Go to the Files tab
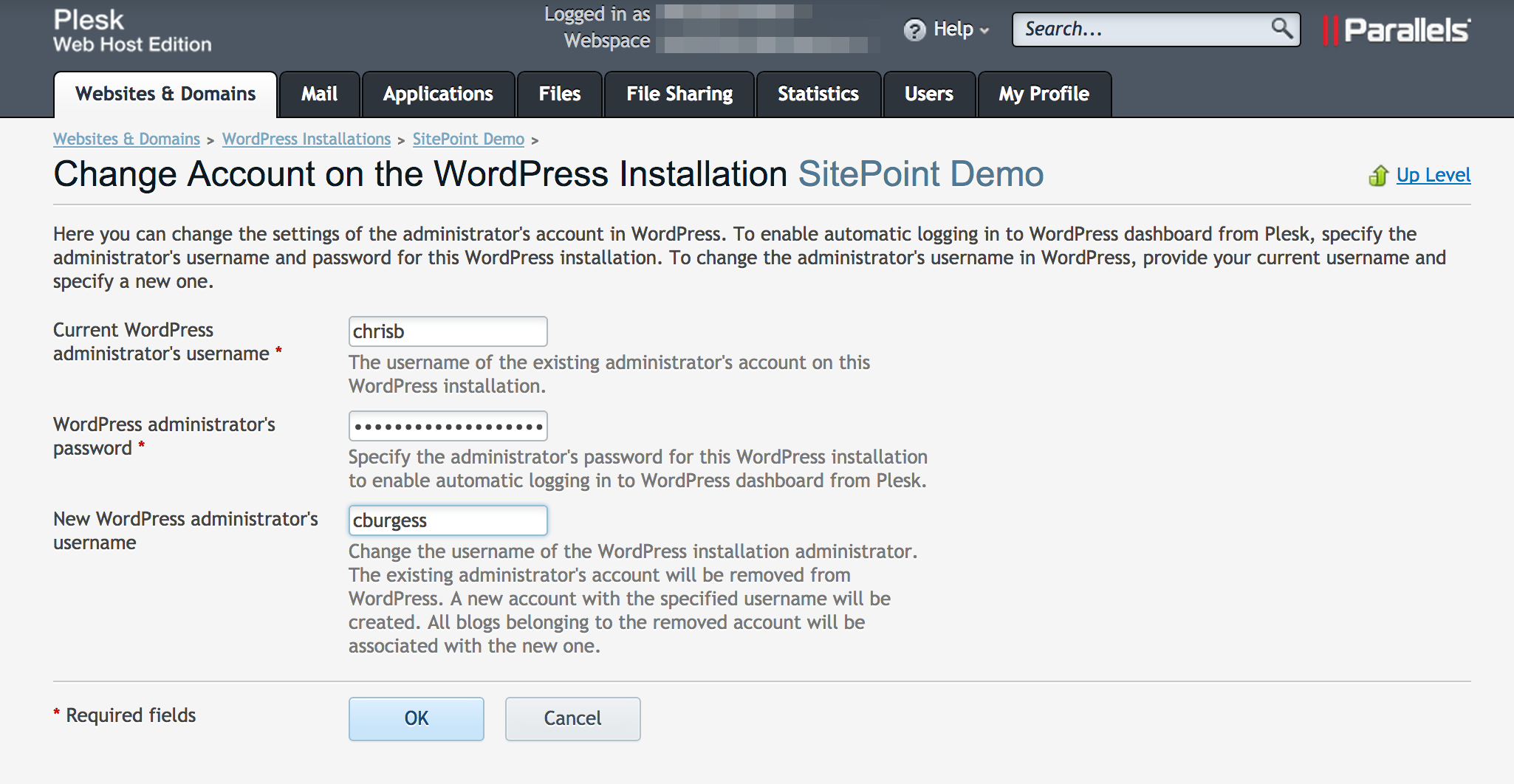 click(560, 94)
